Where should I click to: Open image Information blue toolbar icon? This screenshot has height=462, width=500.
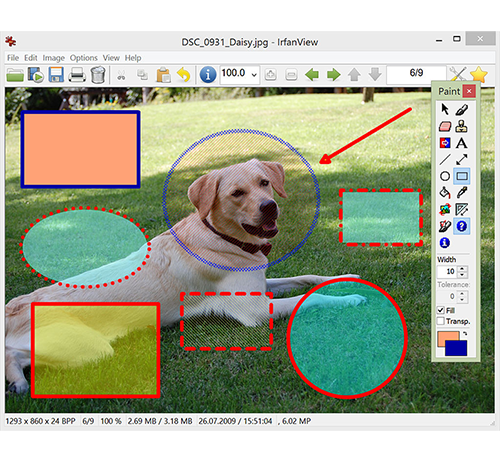(208, 74)
